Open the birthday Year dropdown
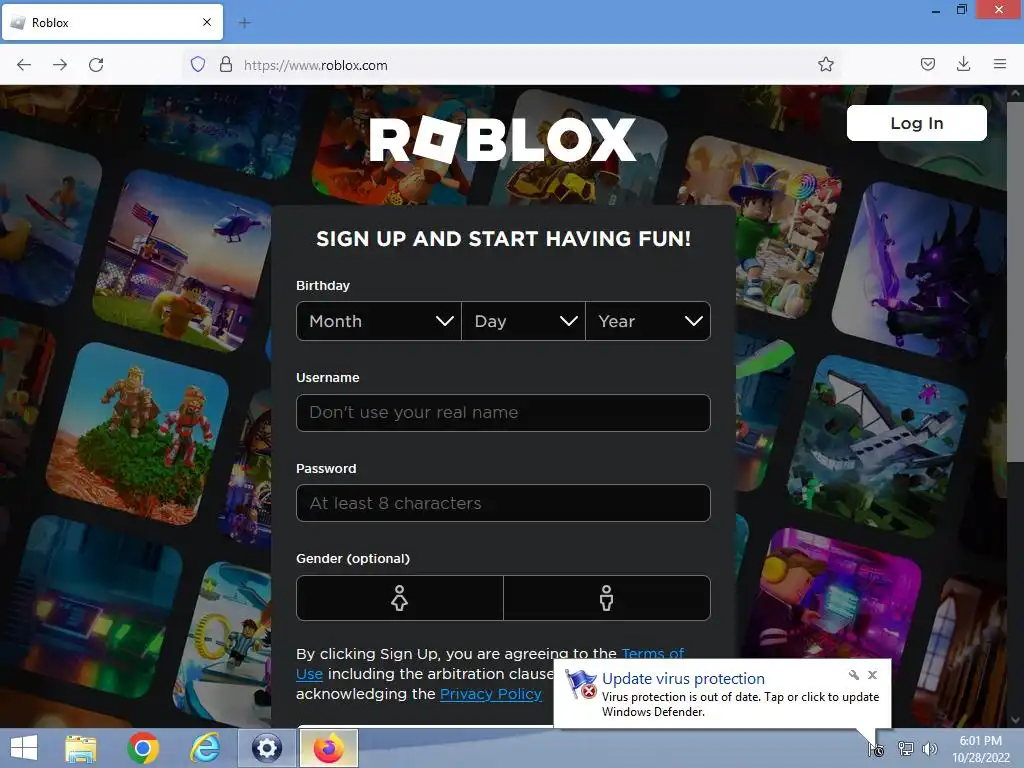Screen dimensions: 1024x768 point(648,321)
